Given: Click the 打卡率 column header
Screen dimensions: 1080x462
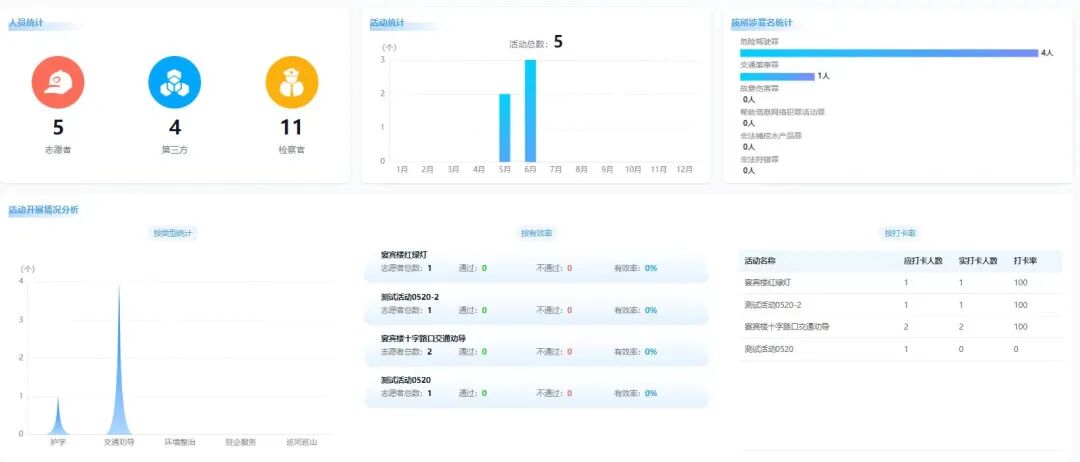Looking at the screenshot, I should 1024,262.
